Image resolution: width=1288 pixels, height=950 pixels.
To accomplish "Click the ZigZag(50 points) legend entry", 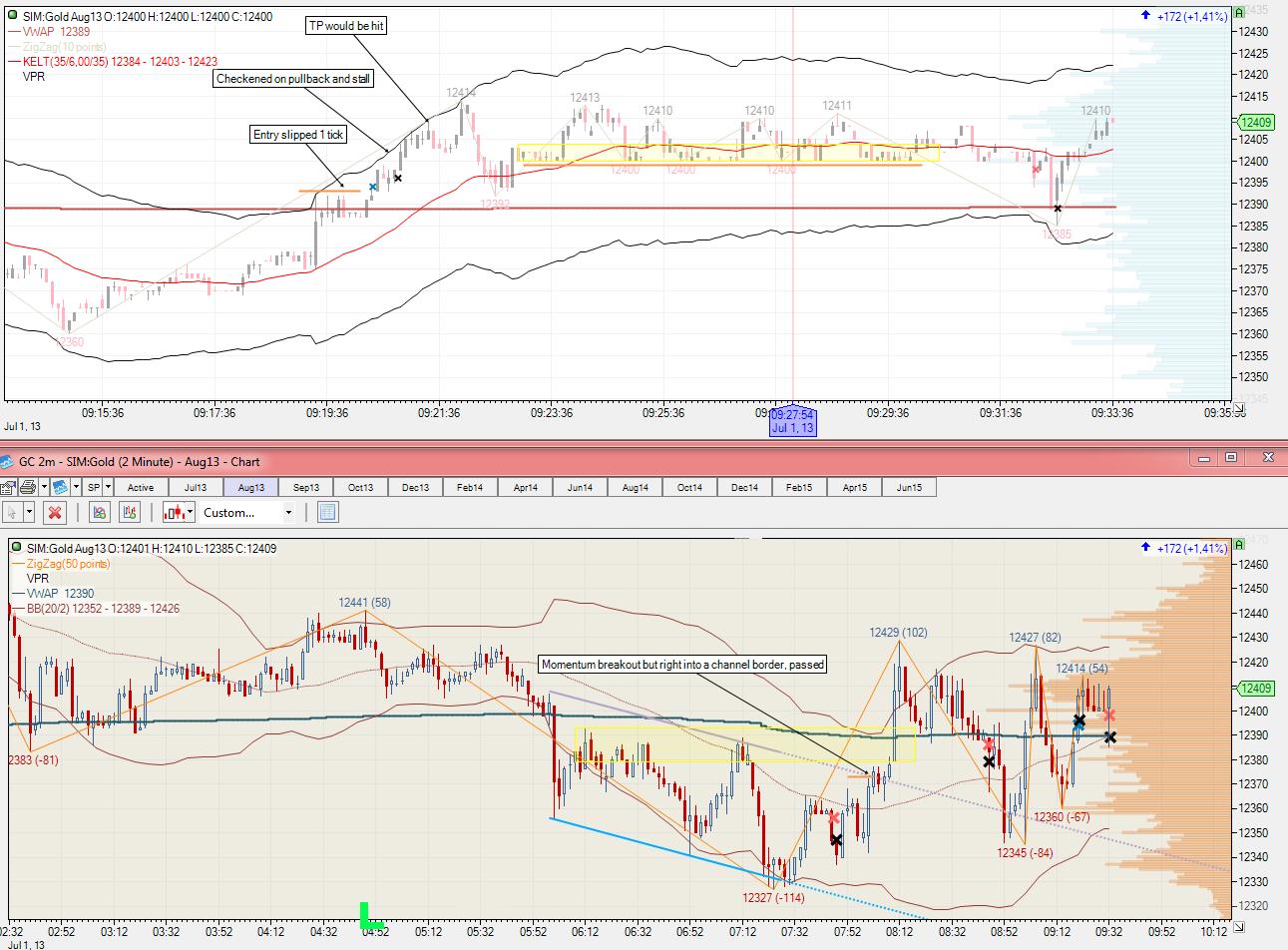I will tap(61, 564).
